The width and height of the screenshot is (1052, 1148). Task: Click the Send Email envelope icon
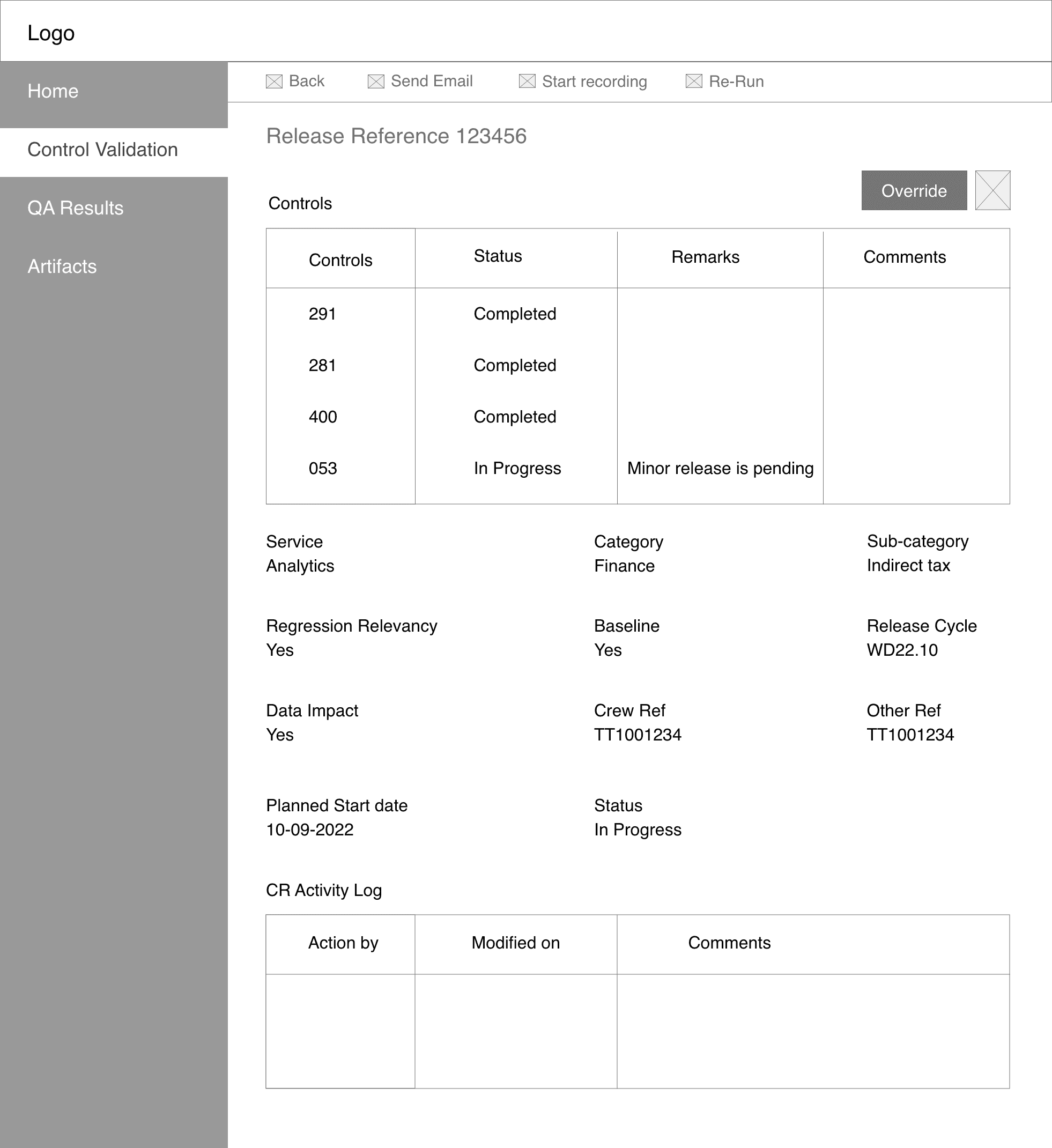(376, 82)
